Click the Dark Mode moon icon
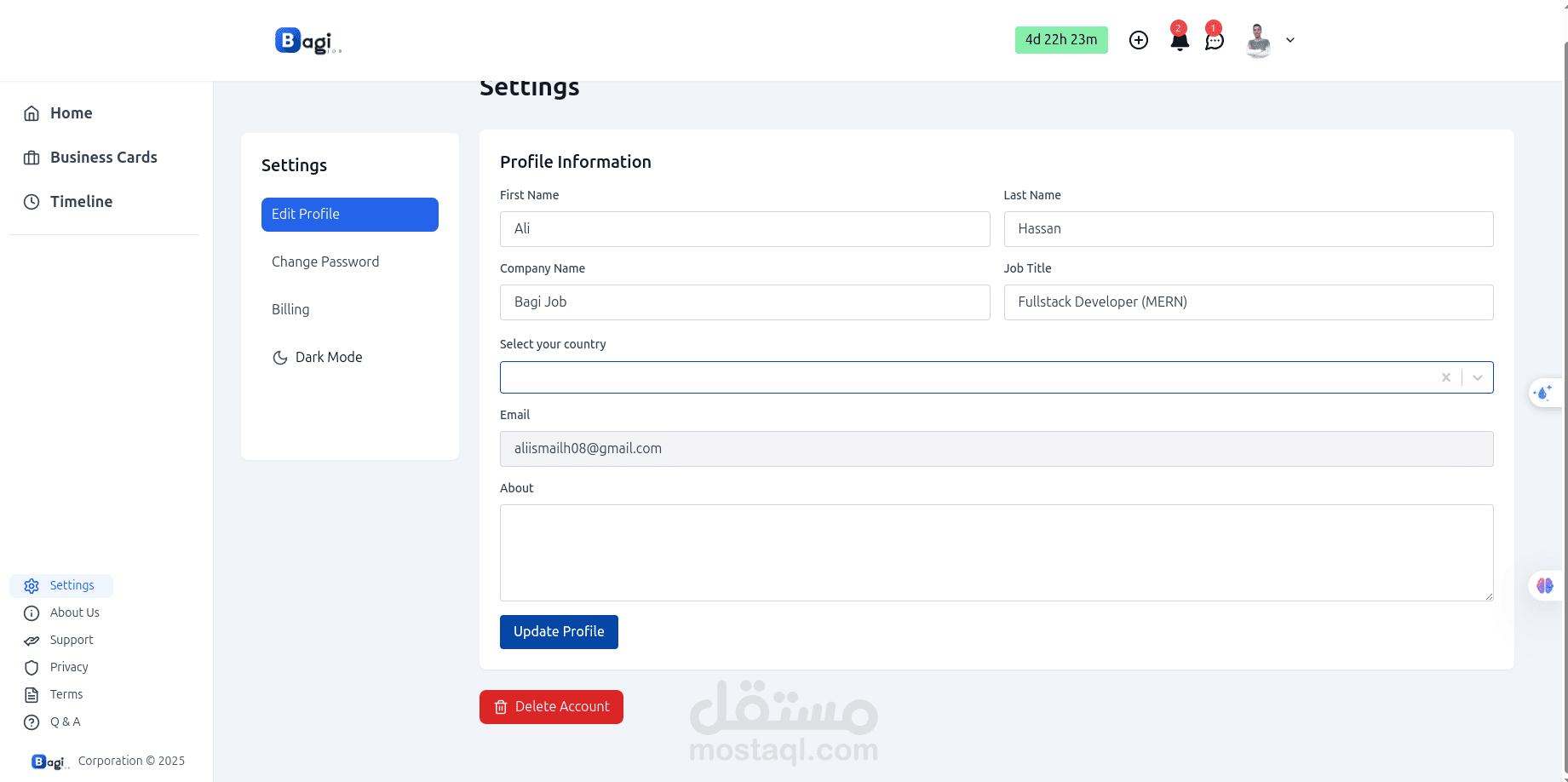Screen dimensions: 1568x782 coord(279,358)
